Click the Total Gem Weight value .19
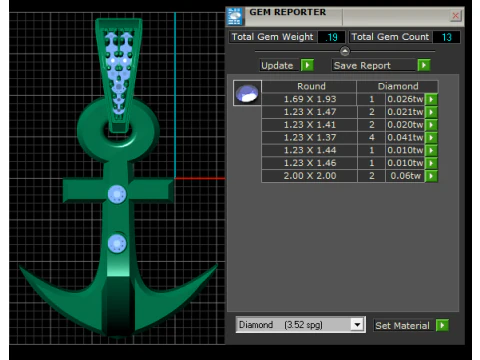 tap(331, 37)
